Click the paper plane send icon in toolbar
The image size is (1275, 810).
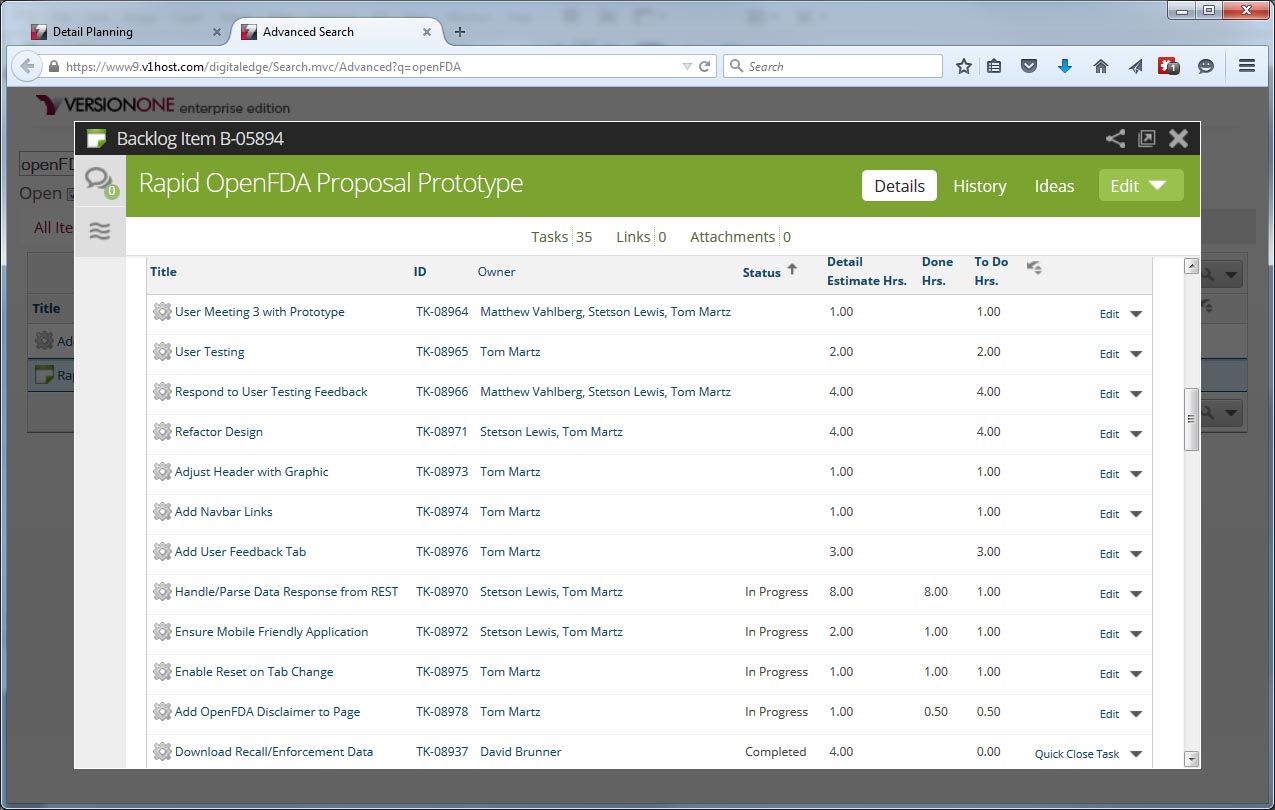[x=1135, y=66]
